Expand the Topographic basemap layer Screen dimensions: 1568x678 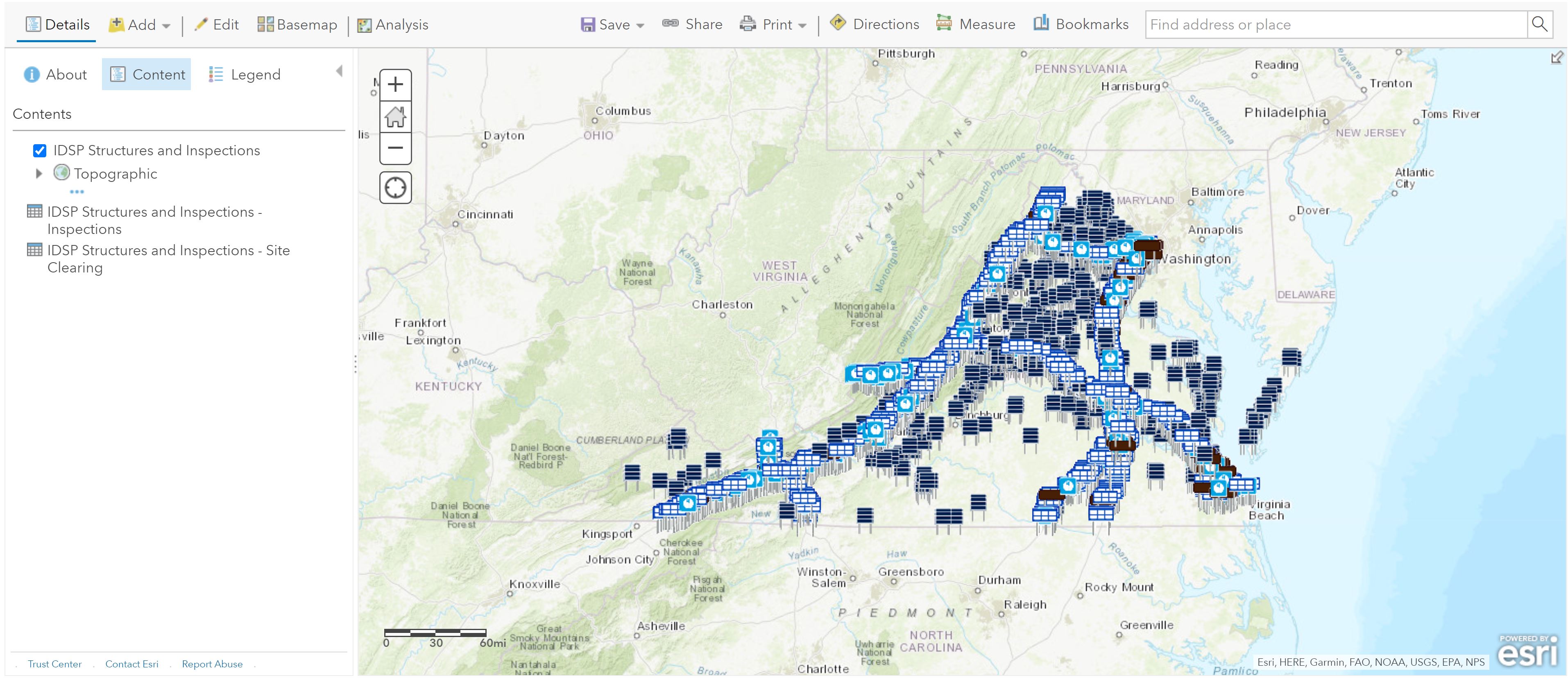pyautogui.click(x=39, y=173)
